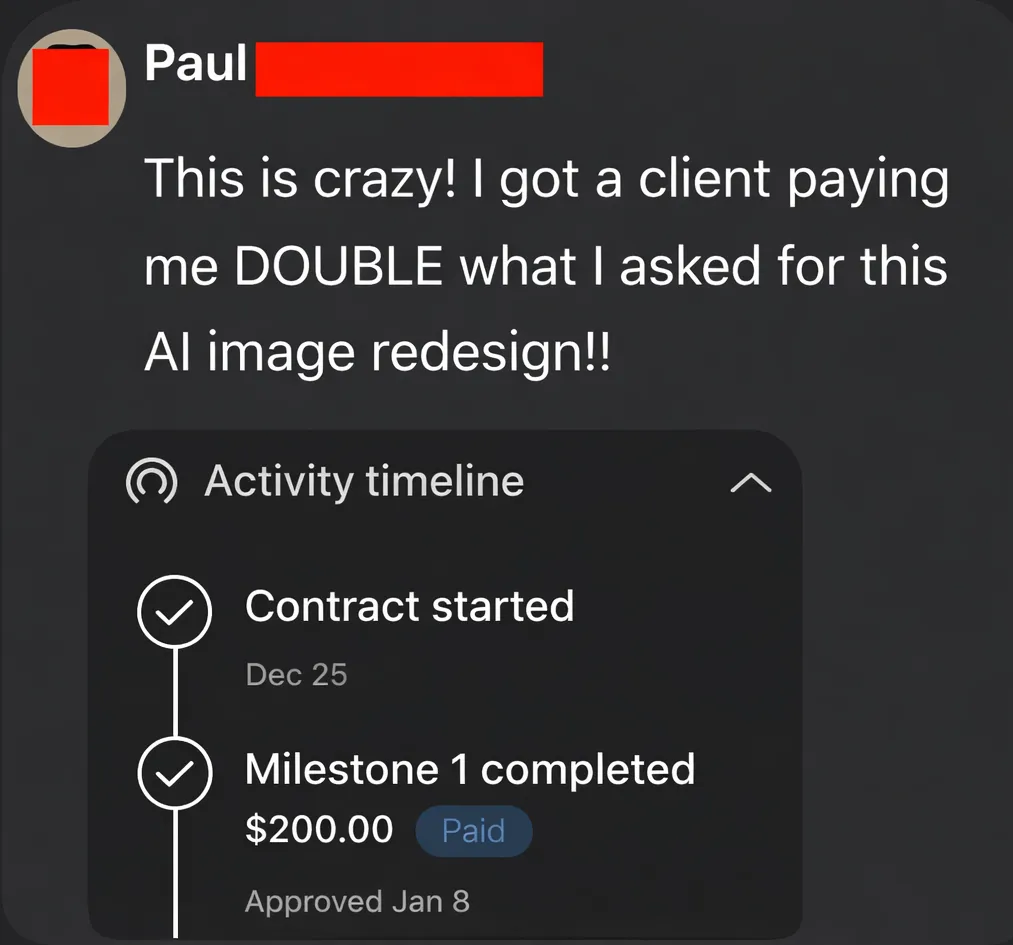Select the message text about client paying
1013x945 pixels.
point(547,266)
